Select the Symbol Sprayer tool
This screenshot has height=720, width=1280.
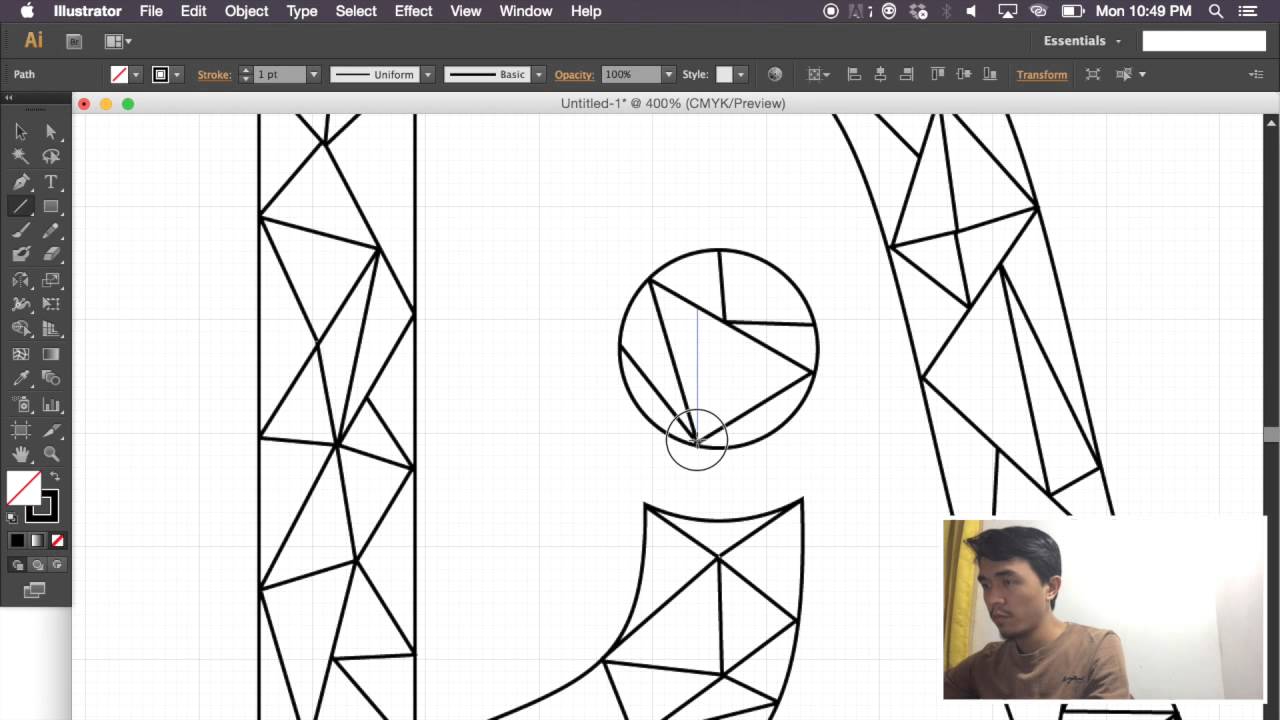[x=21, y=404]
